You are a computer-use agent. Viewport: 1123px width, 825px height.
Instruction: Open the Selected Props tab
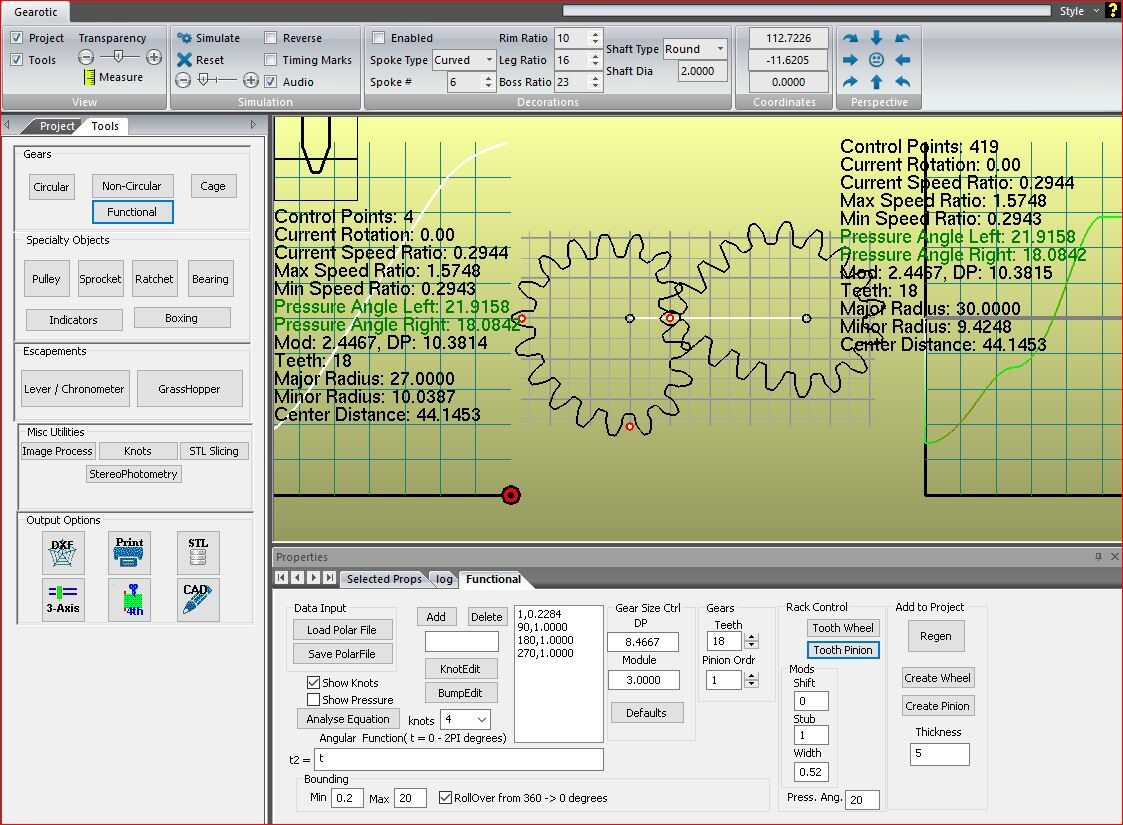[x=384, y=579]
